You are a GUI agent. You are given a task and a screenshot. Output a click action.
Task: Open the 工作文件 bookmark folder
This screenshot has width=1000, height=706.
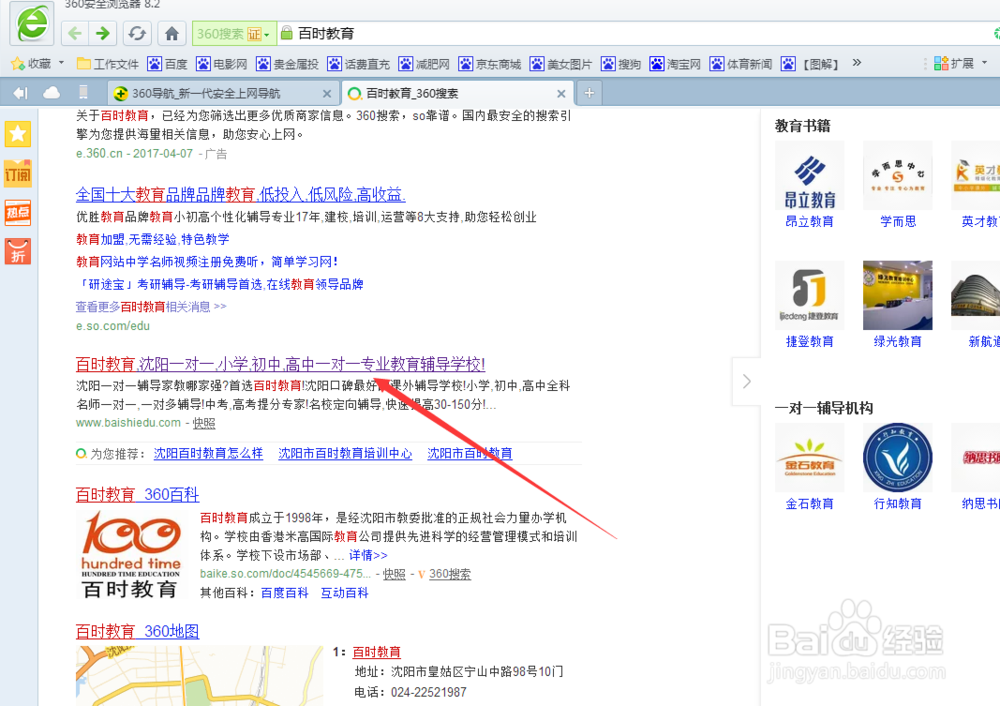[x=107, y=64]
